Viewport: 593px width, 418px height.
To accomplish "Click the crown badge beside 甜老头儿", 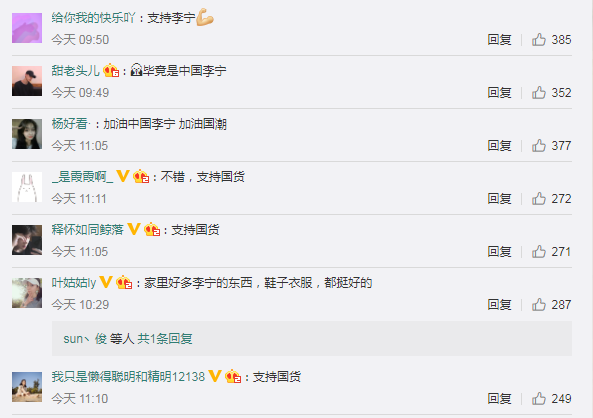I will (111, 70).
